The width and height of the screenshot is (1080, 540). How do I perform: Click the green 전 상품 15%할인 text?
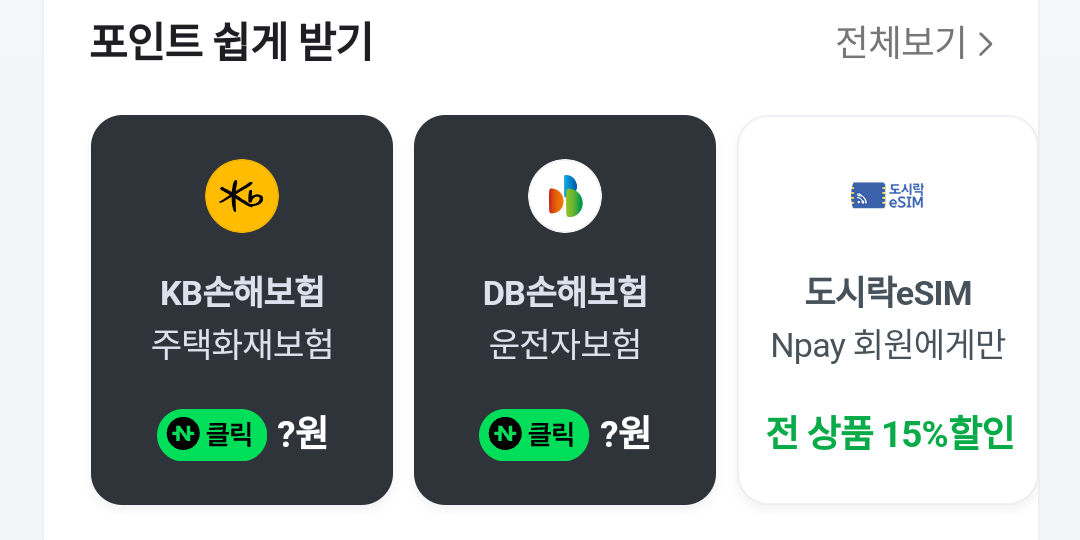pos(889,433)
